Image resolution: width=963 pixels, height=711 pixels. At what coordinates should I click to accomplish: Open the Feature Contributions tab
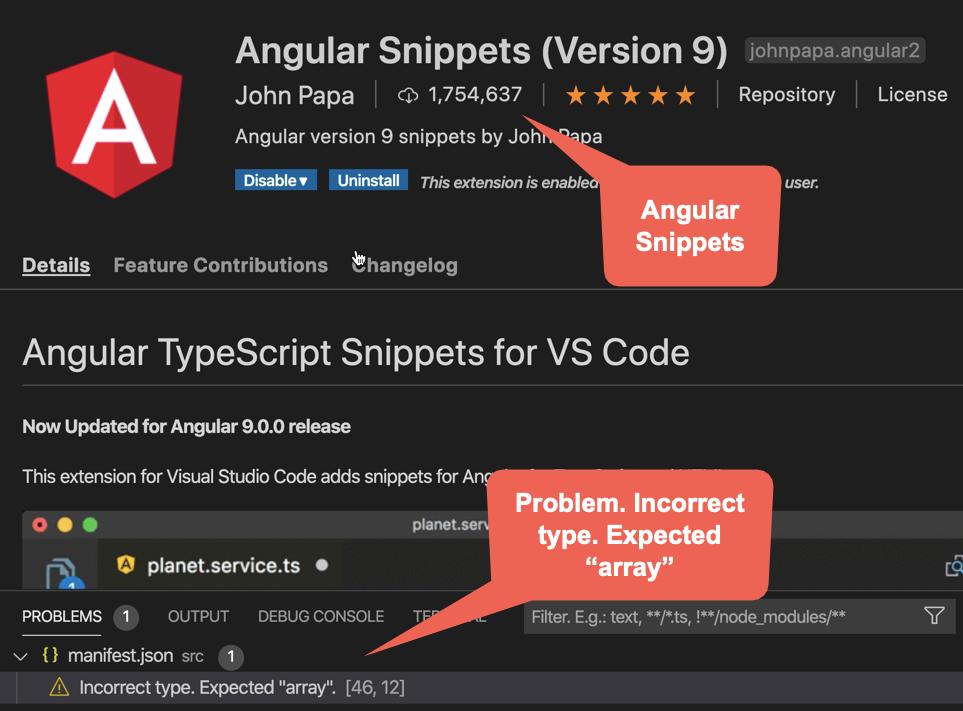[x=220, y=265]
